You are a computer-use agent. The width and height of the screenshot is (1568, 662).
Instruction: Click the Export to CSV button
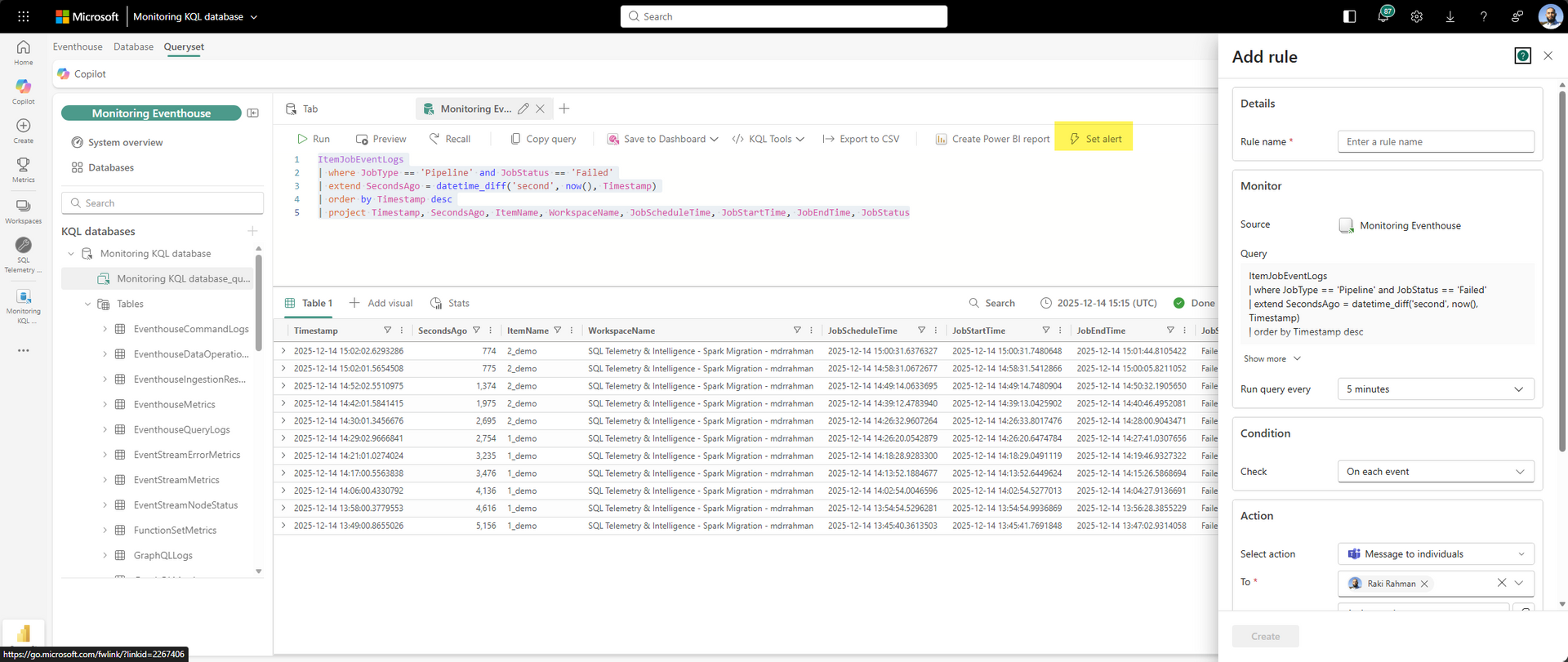click(x=861, y=139)
